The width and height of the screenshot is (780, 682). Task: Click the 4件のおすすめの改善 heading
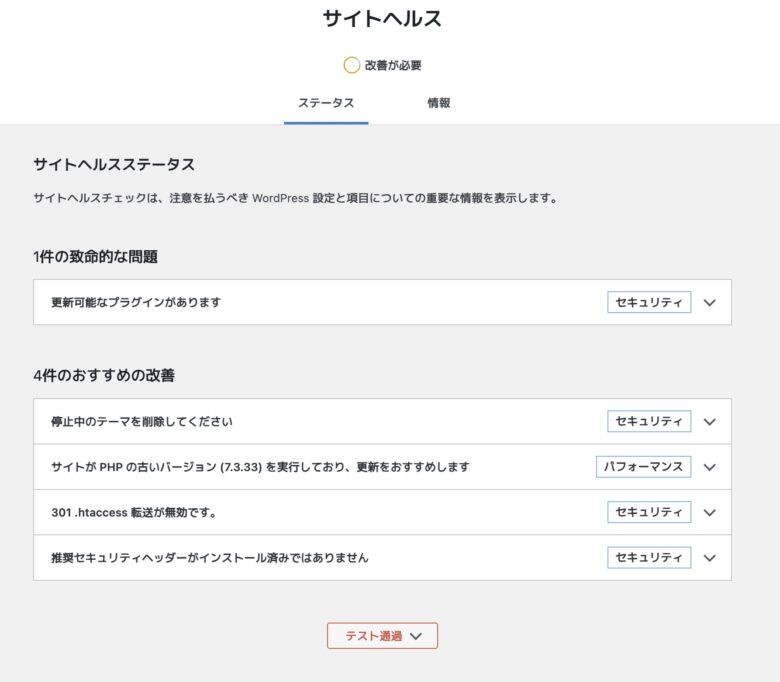(104, 375)
